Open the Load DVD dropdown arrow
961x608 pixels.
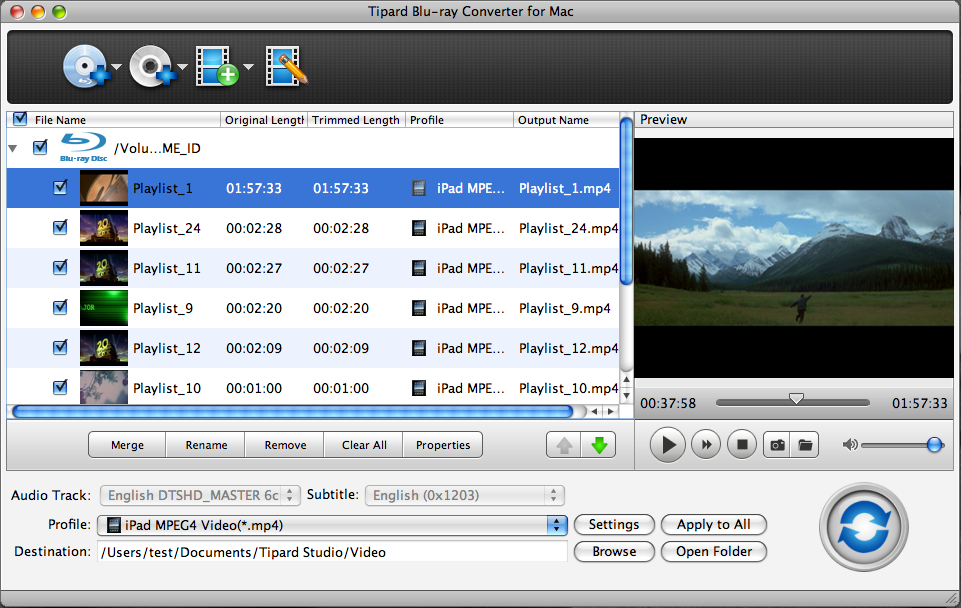183,67
